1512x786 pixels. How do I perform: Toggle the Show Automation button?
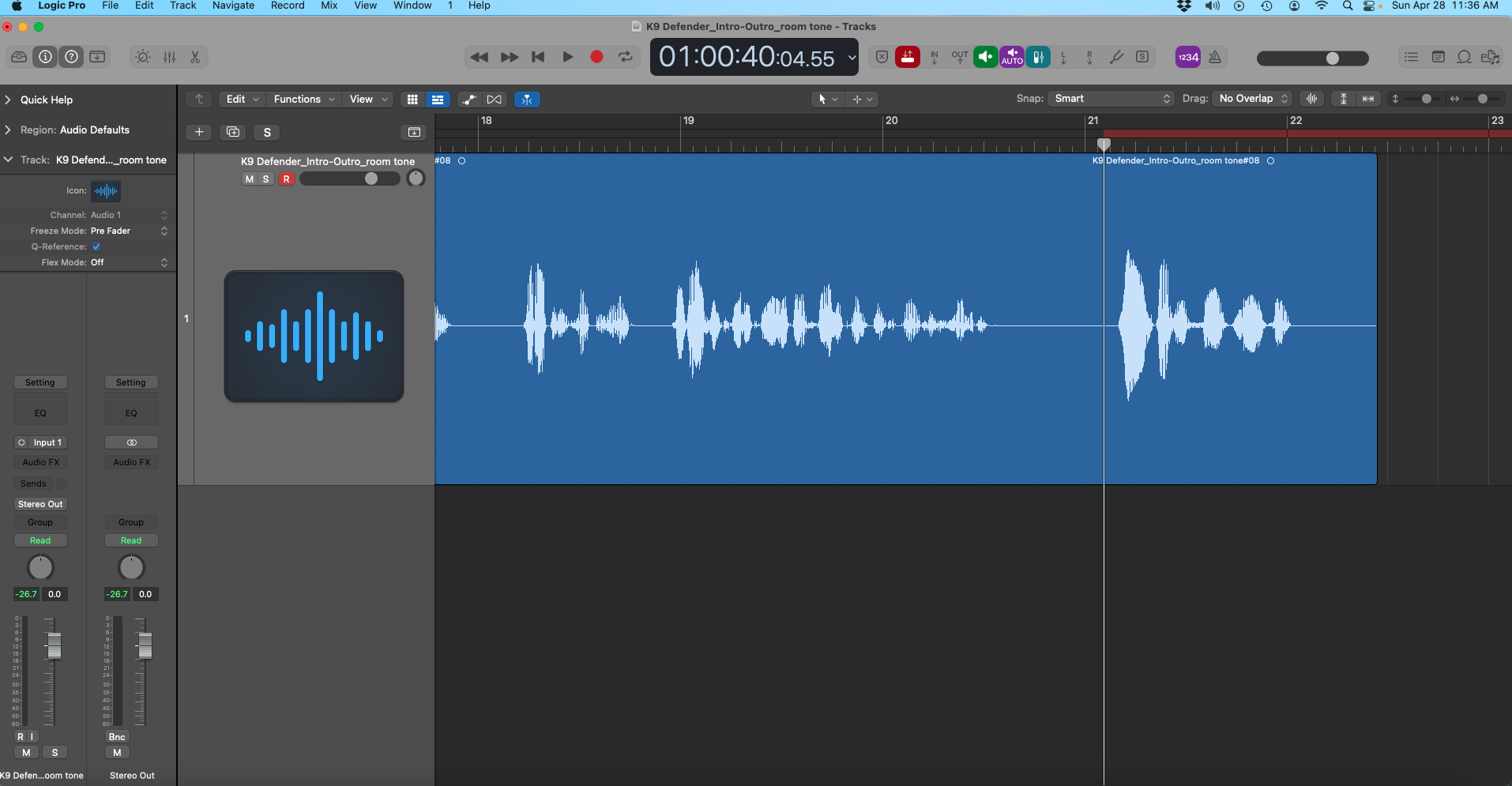click(x=469, y=100)
